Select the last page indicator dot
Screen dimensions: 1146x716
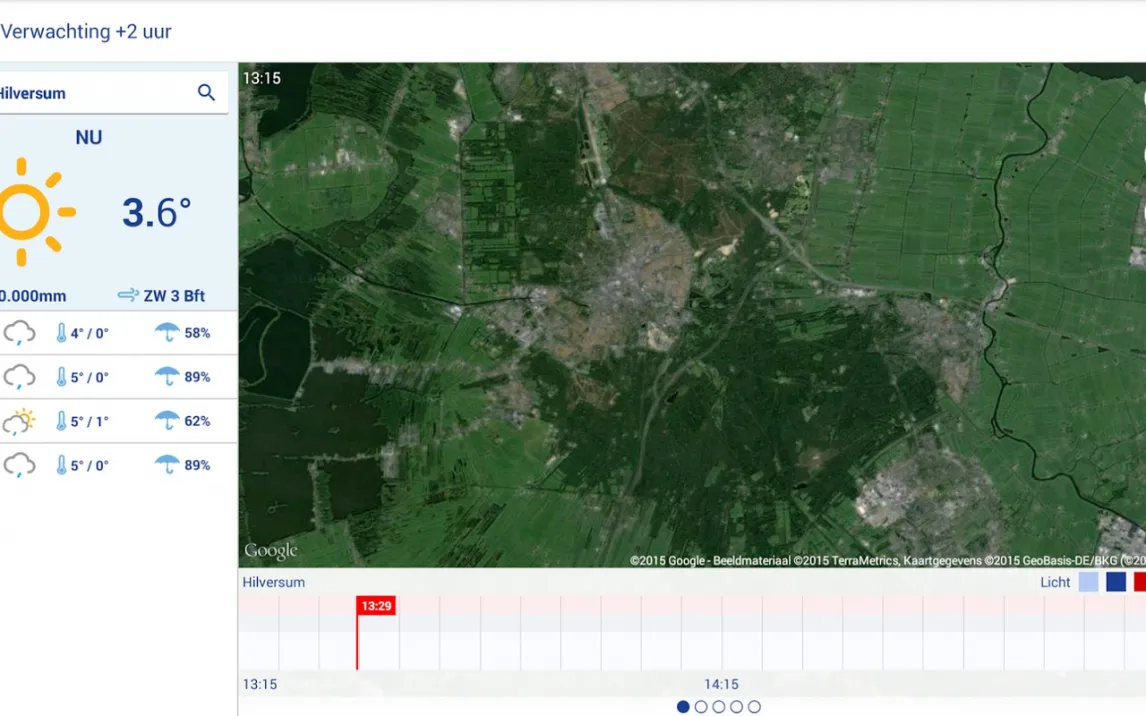(x=754, y=707)
